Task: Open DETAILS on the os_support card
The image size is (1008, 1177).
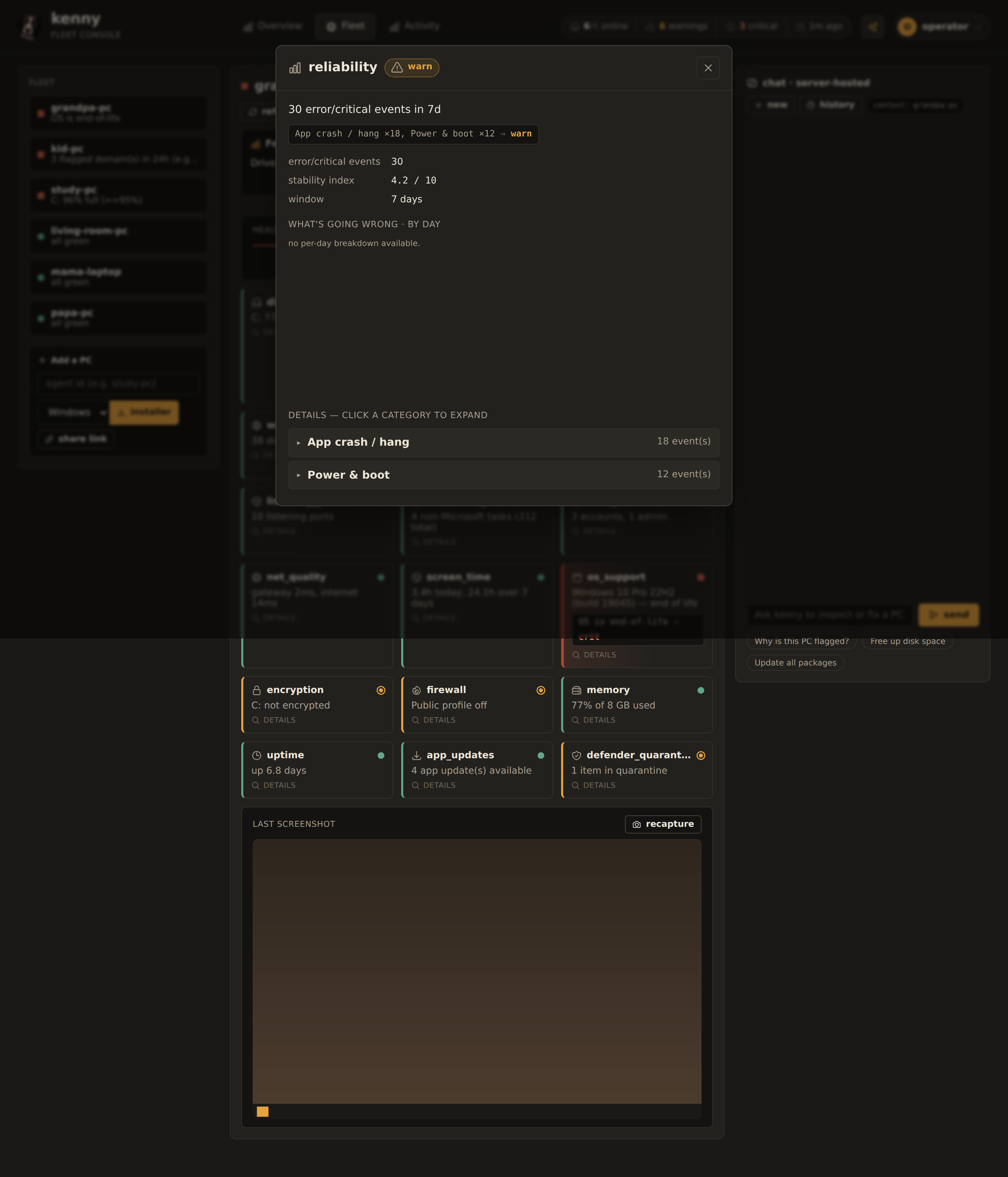Action: tap(594, 655)
